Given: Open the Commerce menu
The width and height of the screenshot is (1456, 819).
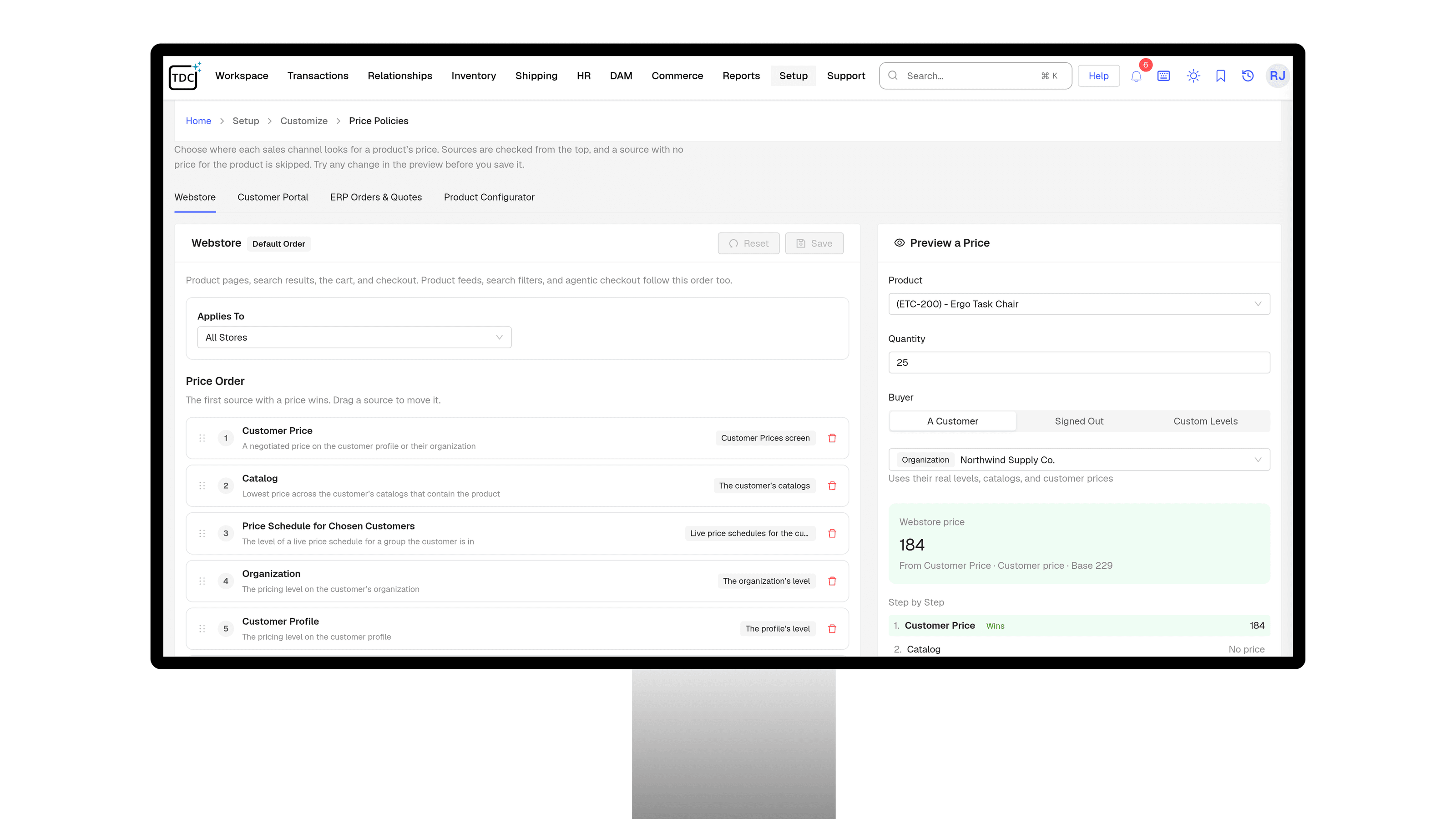Looking at the screenshot, I should 677,76.
